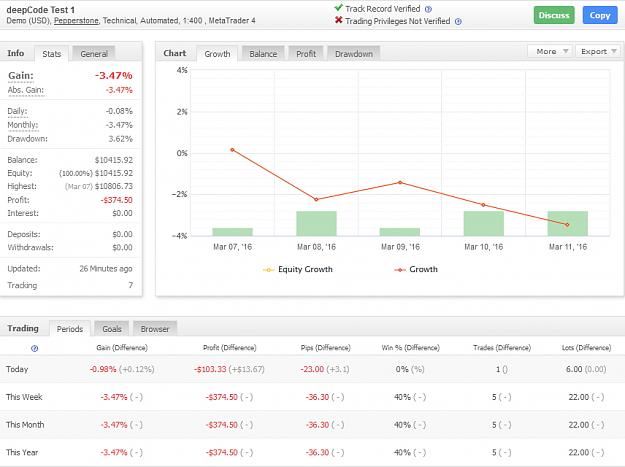The height and width of the screenshot is (467, 625).
Task: Click the Mar 11 growth data point
Action: [567, 225]
